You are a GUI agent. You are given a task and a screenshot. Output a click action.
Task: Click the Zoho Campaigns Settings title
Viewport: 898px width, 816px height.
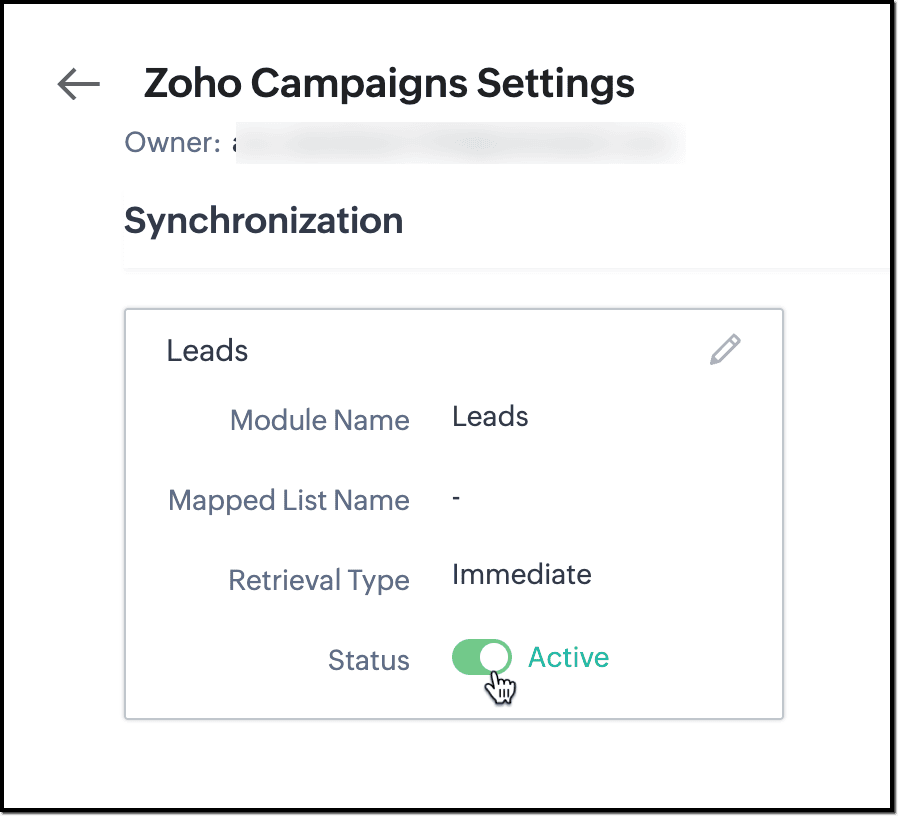click(x=389, y=84)
